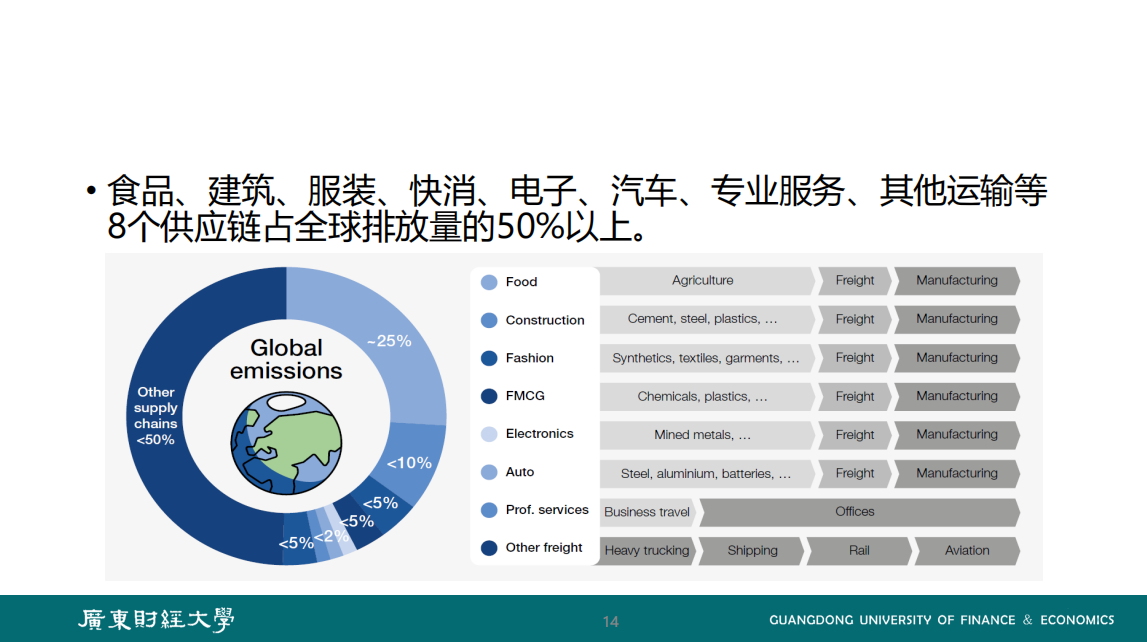1147x642 pixels.
Task: Click the Heavy trucking arrow
Action: (x=646, y=551)
